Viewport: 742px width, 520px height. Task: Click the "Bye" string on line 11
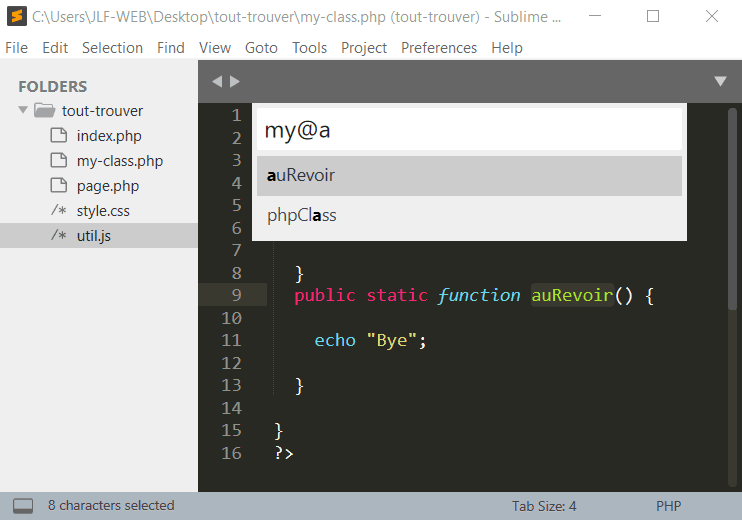click(x=392, y=340)
